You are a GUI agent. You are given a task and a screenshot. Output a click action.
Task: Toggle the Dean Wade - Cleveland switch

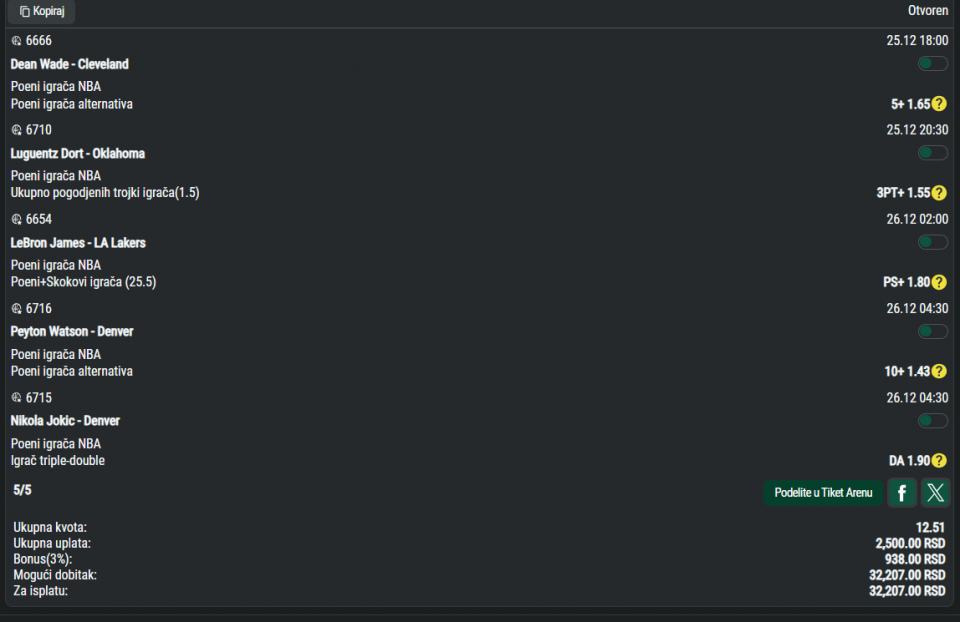(933, 64)
